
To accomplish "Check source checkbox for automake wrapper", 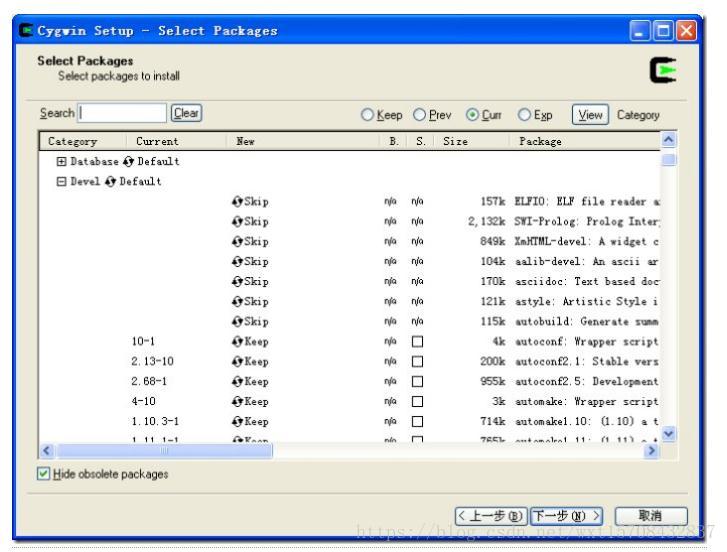I will [x=417, y=401].
